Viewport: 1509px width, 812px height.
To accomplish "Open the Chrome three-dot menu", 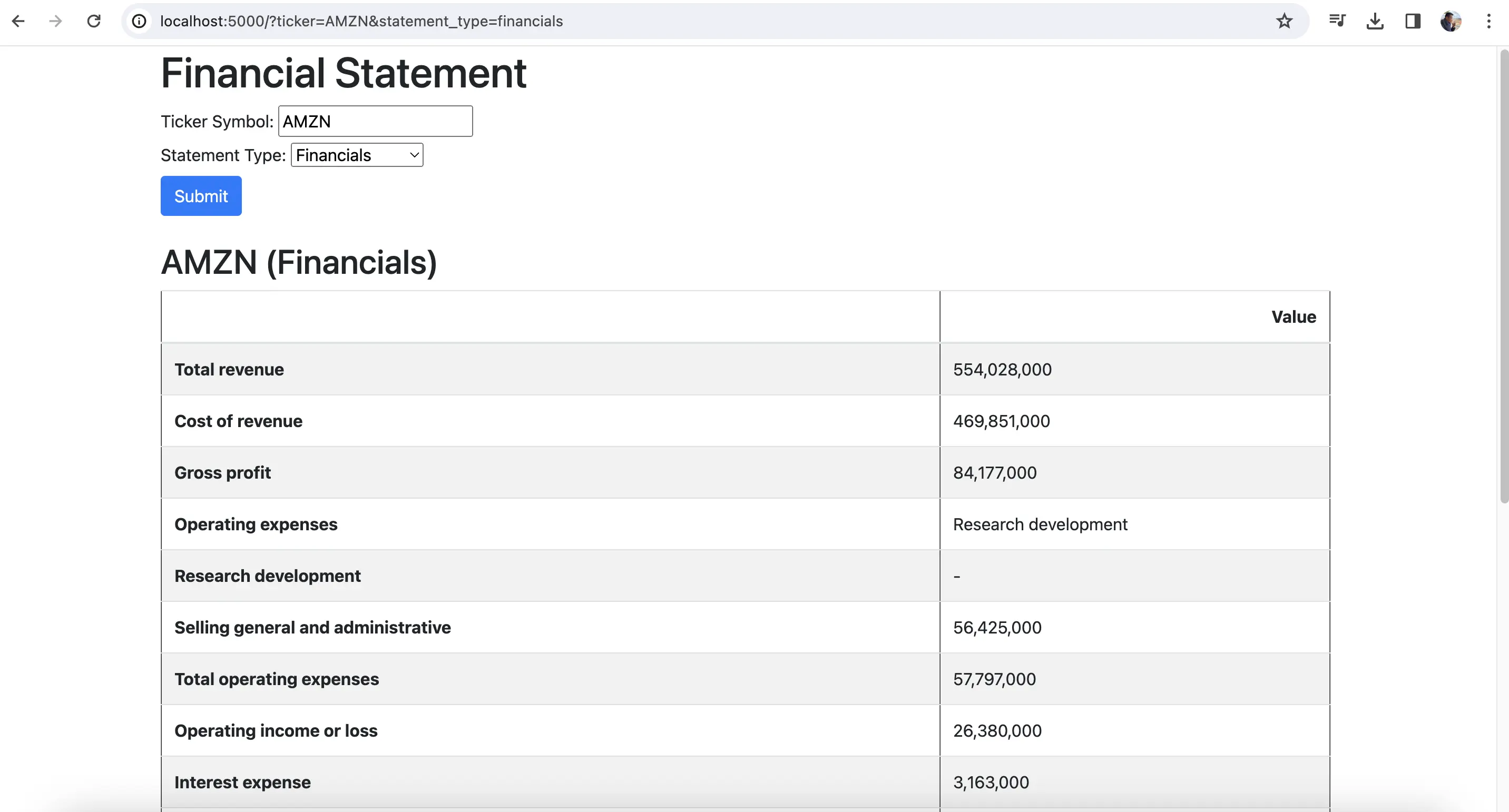I will [x=1488, y=21].
